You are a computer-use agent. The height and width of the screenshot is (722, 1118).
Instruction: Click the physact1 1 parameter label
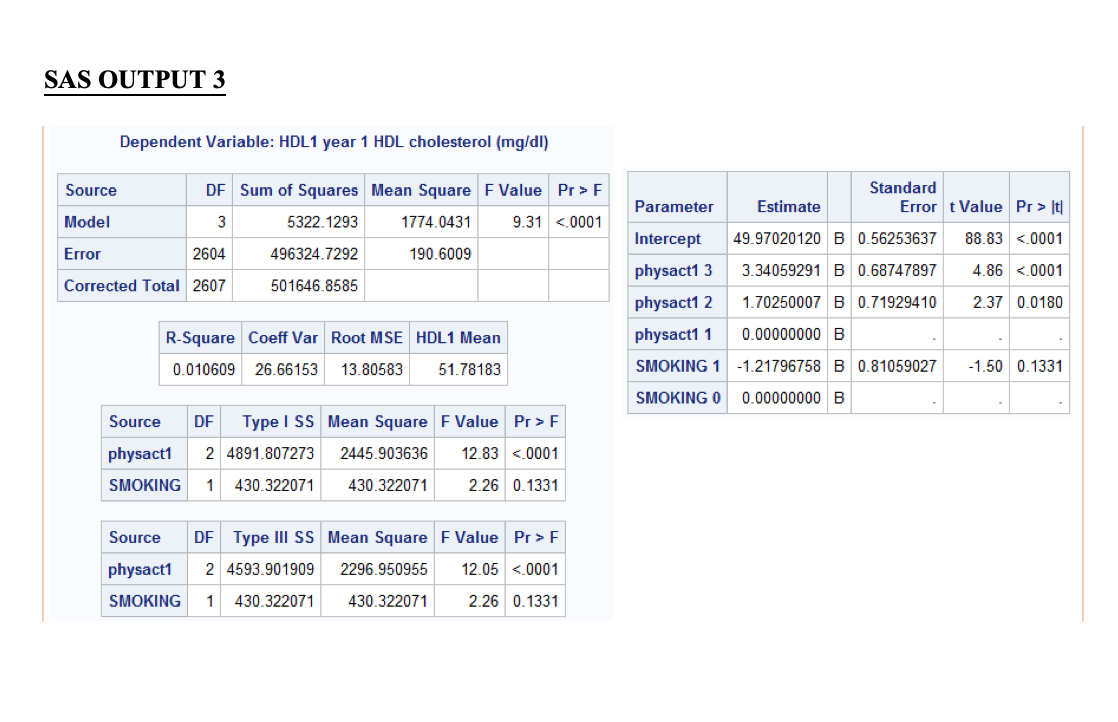click(674, 334)
